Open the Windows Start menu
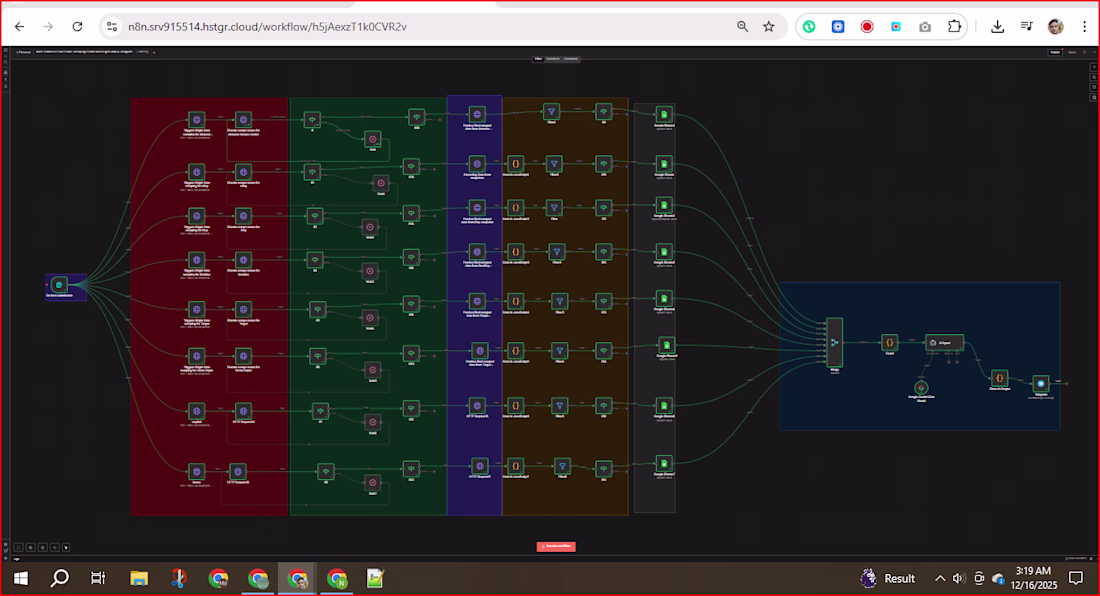The image size is (1100, 596). click(20, 578)
